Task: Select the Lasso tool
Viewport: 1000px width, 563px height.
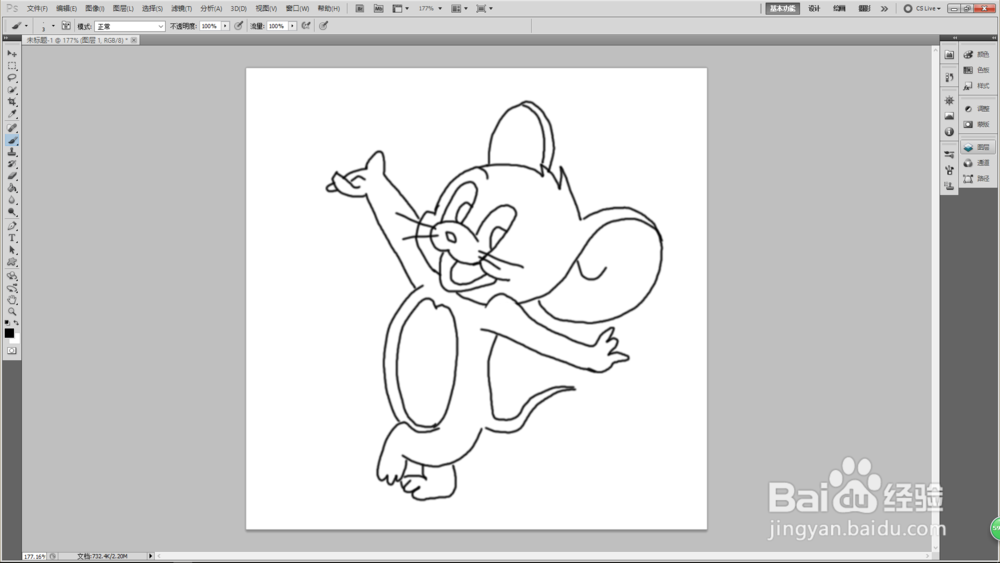Action: (11, 78)
